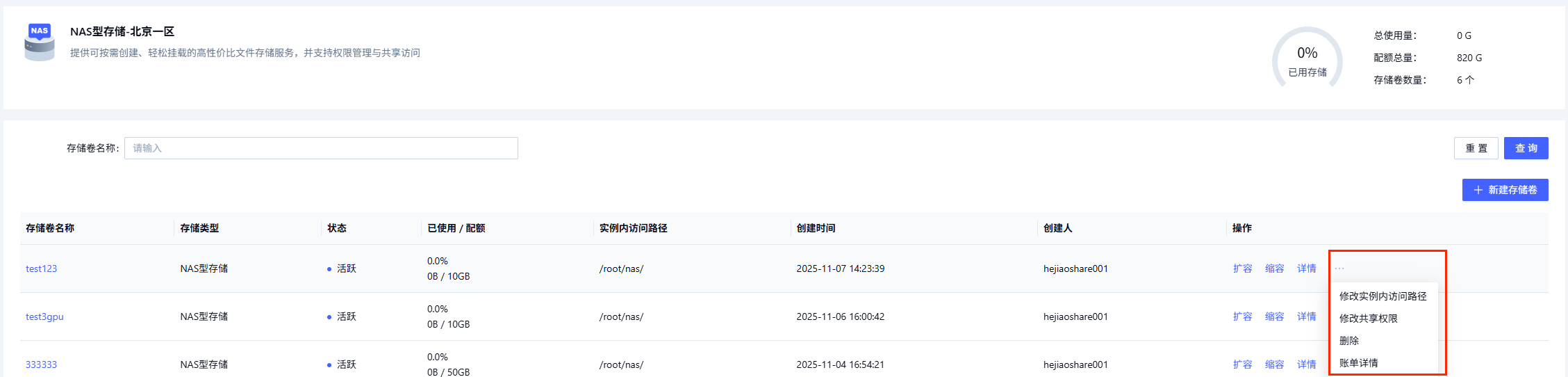
Task: Select 删除 from the context menu
Action: 1349,341
